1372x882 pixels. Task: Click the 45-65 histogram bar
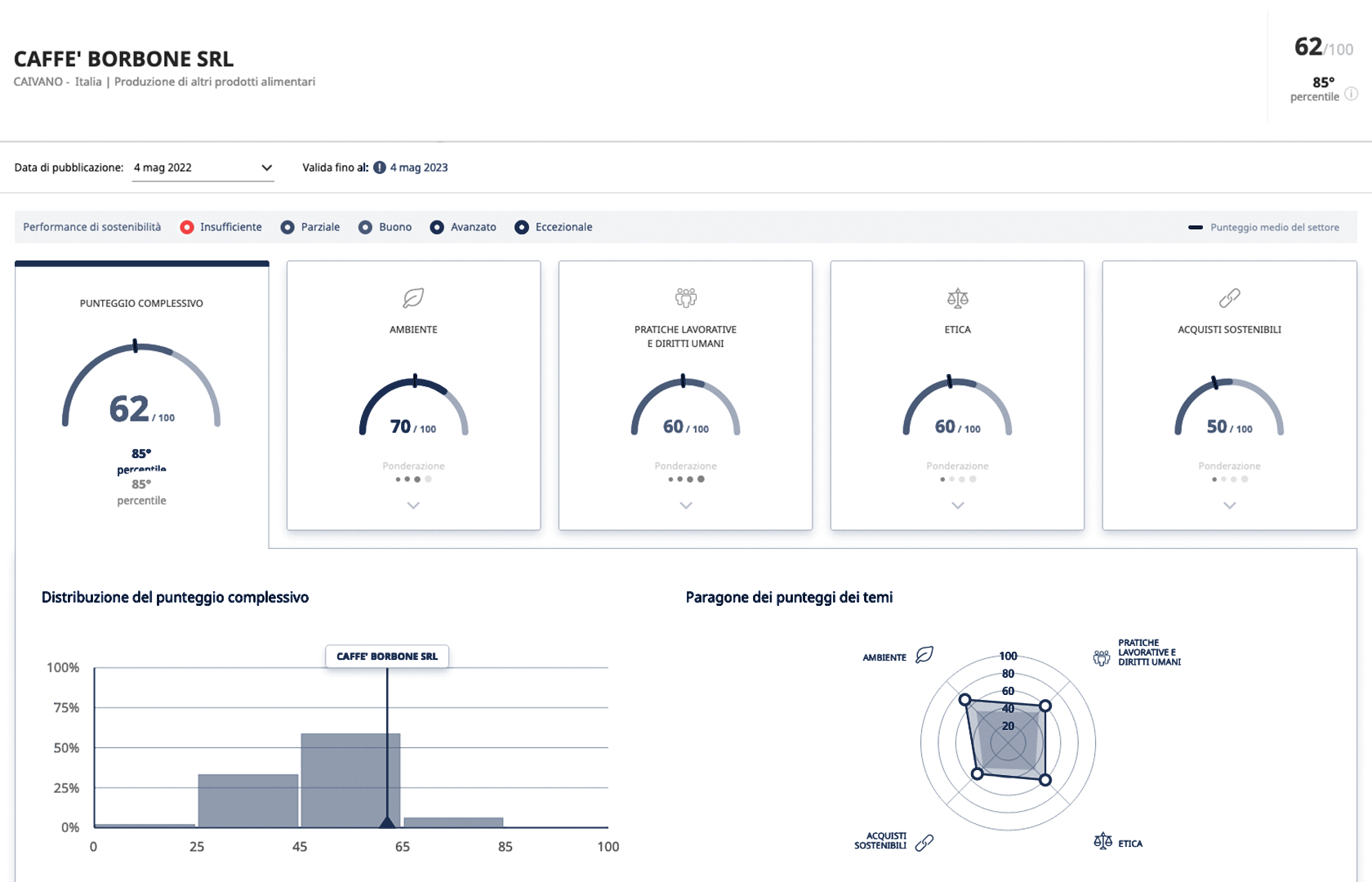click(351, 780)
